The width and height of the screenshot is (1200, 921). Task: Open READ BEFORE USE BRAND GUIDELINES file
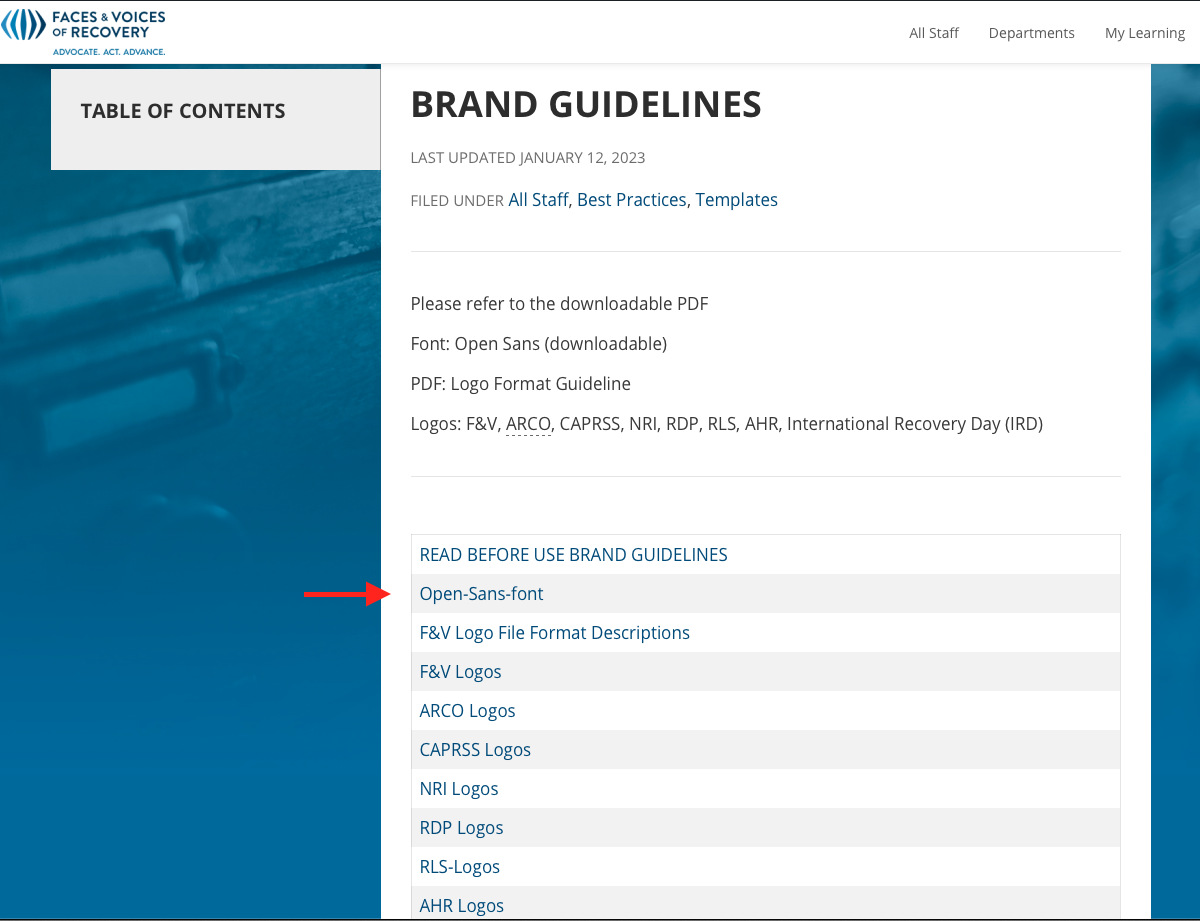(573, 555)
